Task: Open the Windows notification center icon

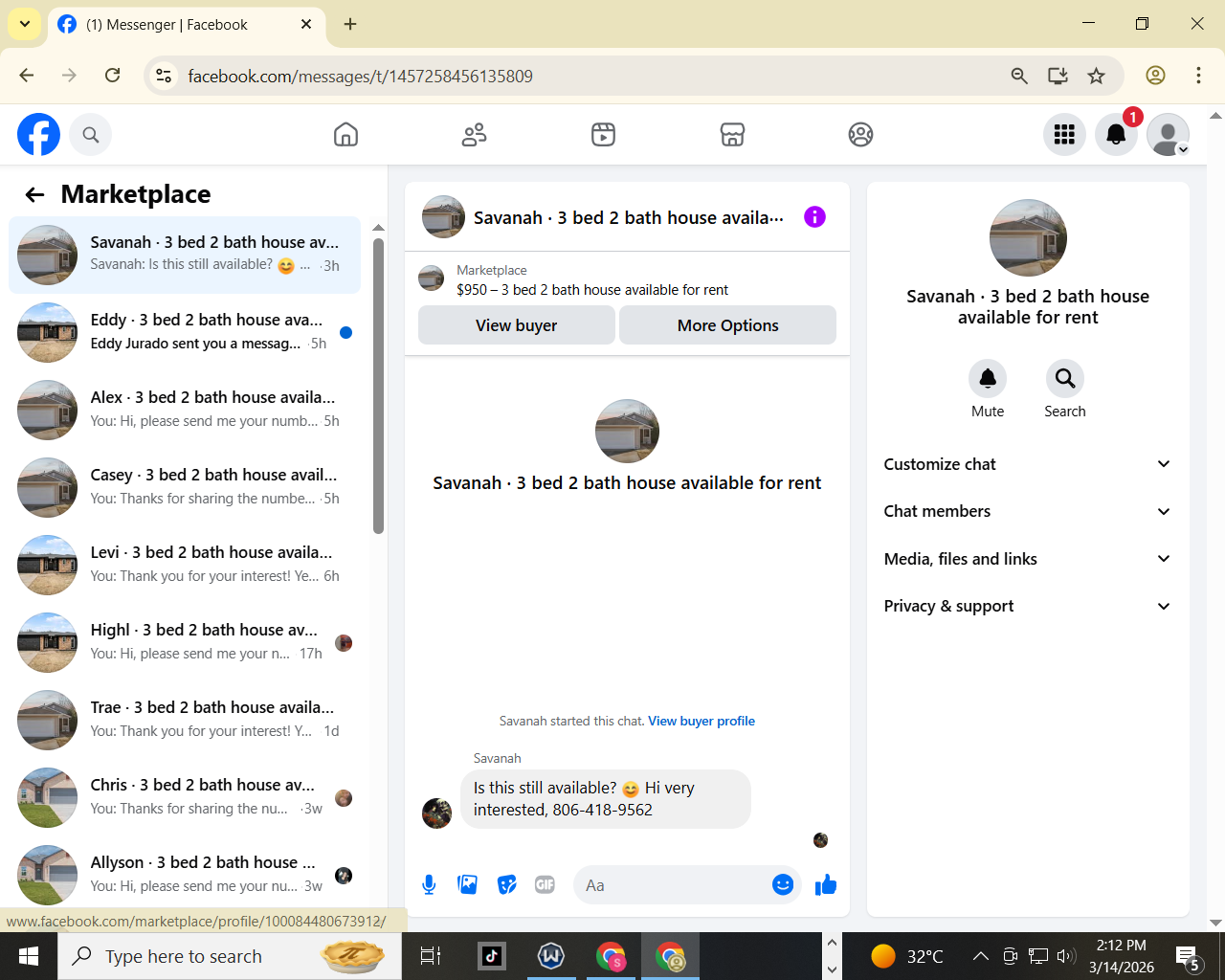Action: coord(1188,957)
